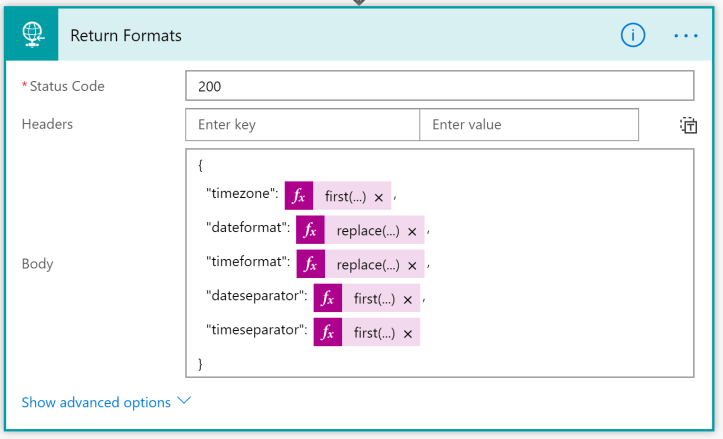Screen dimensions: 723x439
Task: Switch Headers to text mode icon
Action: [x=688, y=125]
